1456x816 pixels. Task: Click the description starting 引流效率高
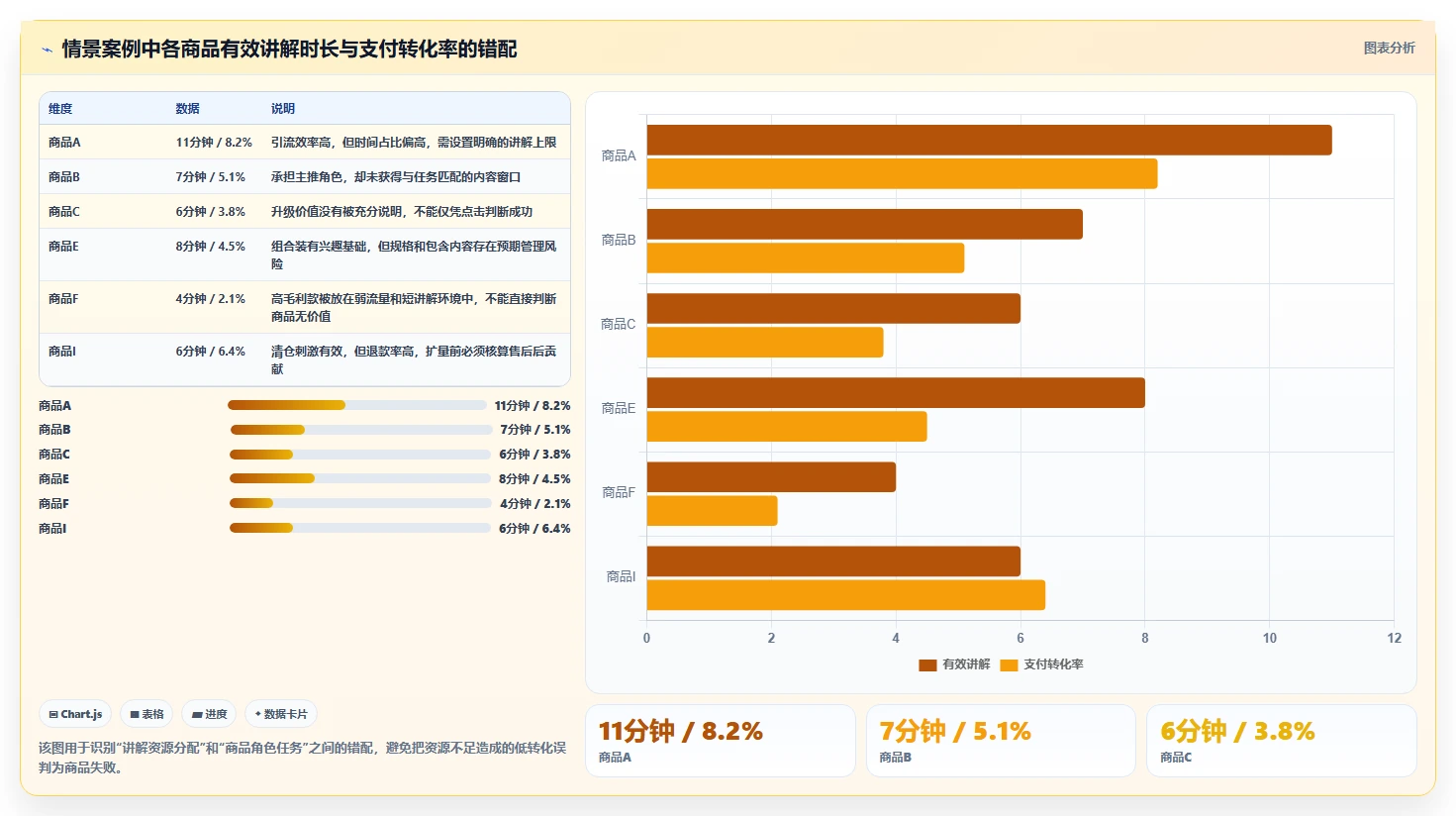(x=414, y=143)
